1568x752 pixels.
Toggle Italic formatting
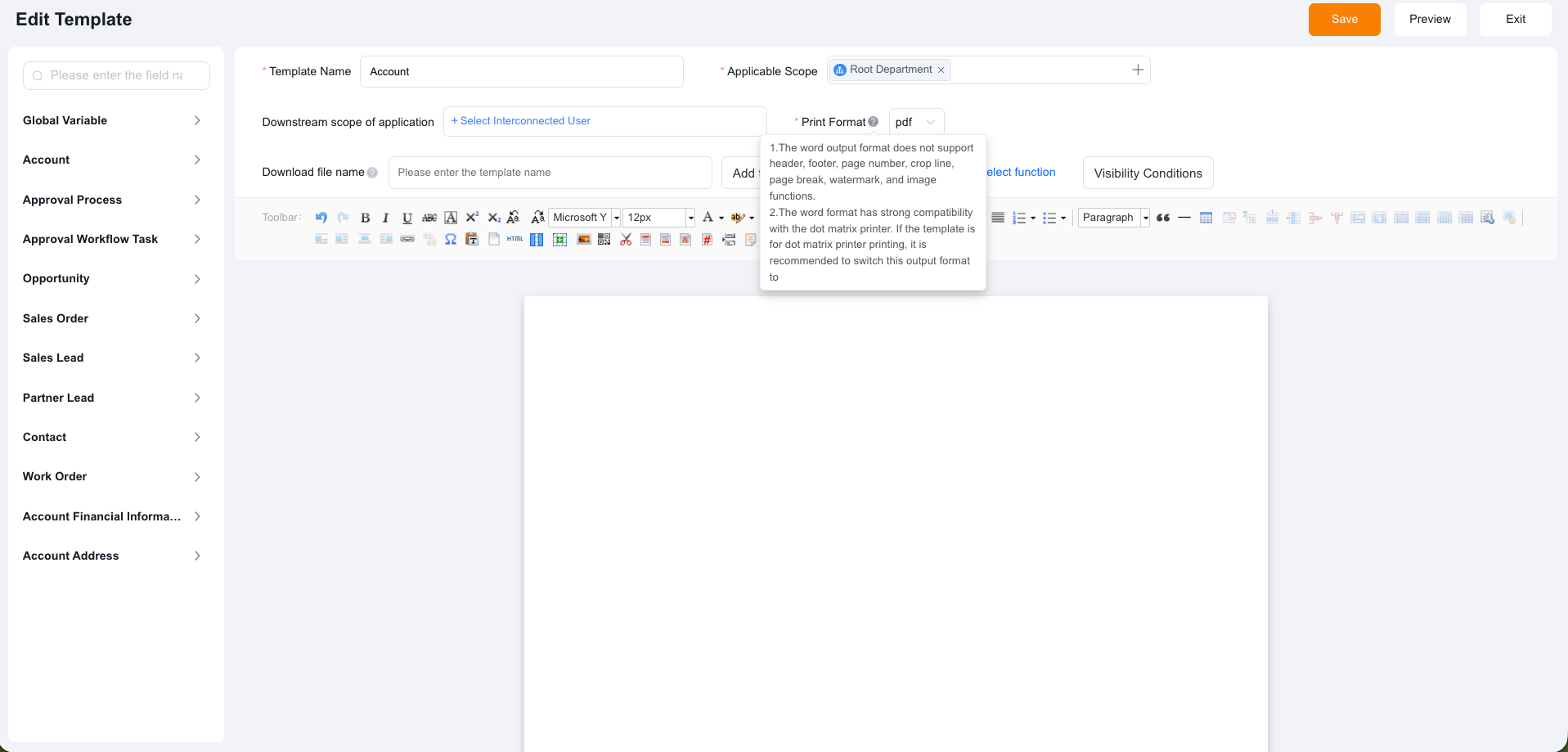(x=385, y=218)
